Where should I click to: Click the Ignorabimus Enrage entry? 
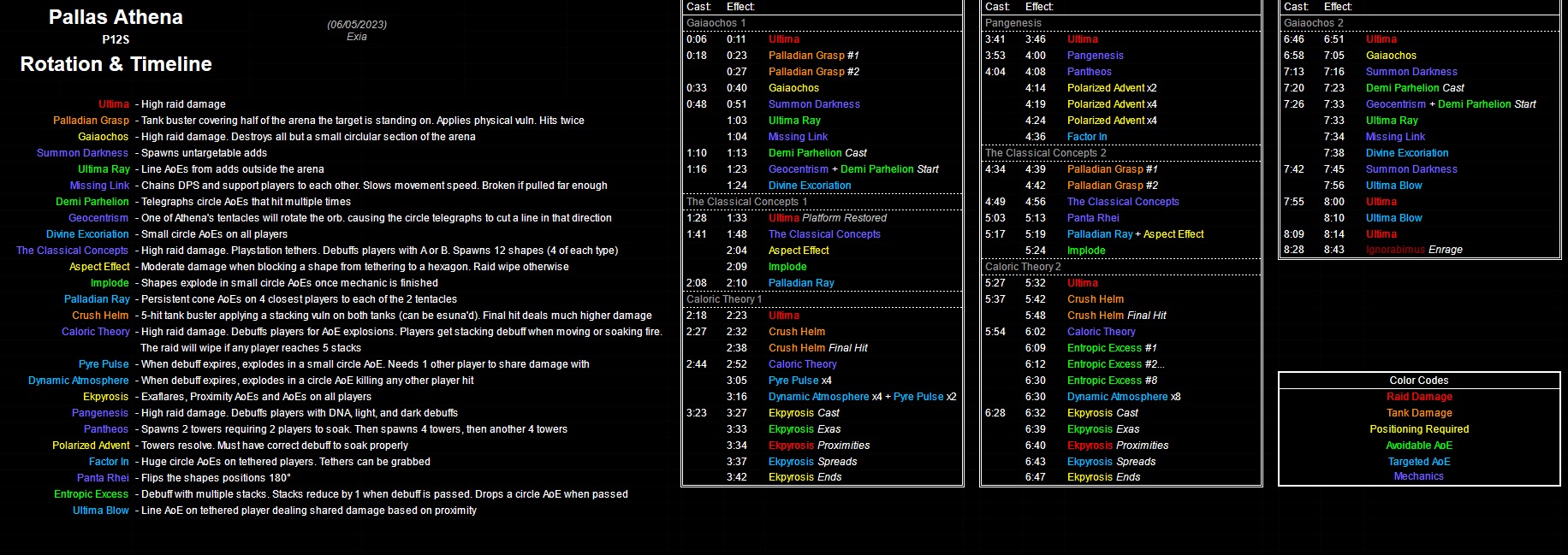pos(1413,250)
